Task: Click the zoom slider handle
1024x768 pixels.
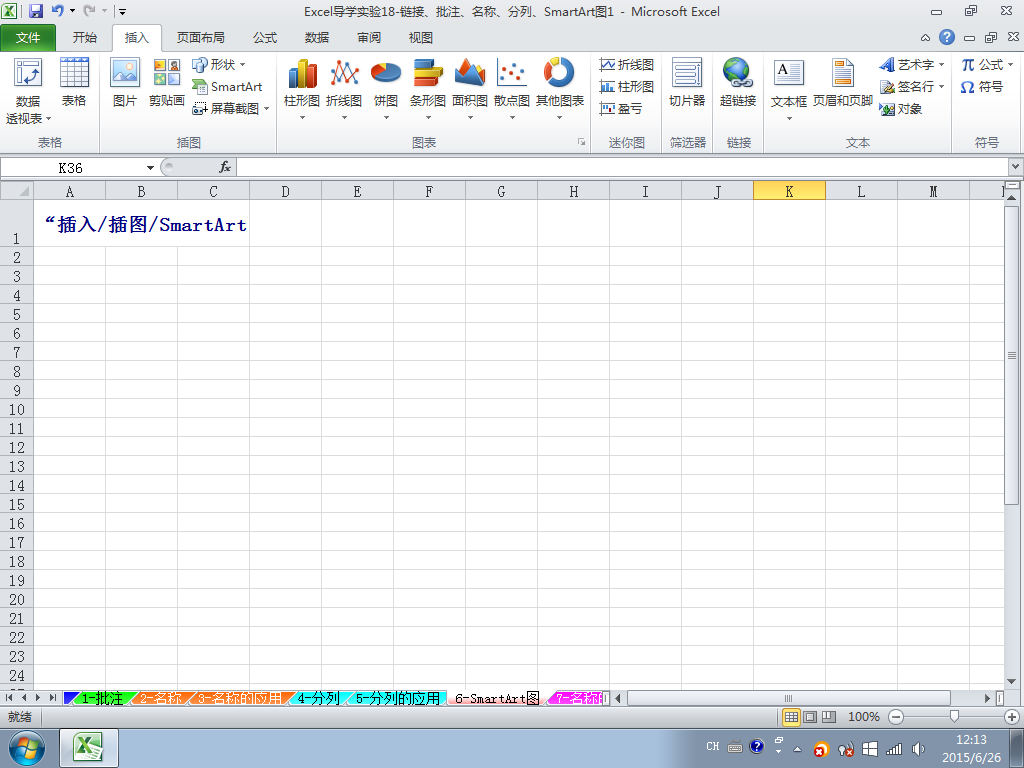Action: coord(954,717)
